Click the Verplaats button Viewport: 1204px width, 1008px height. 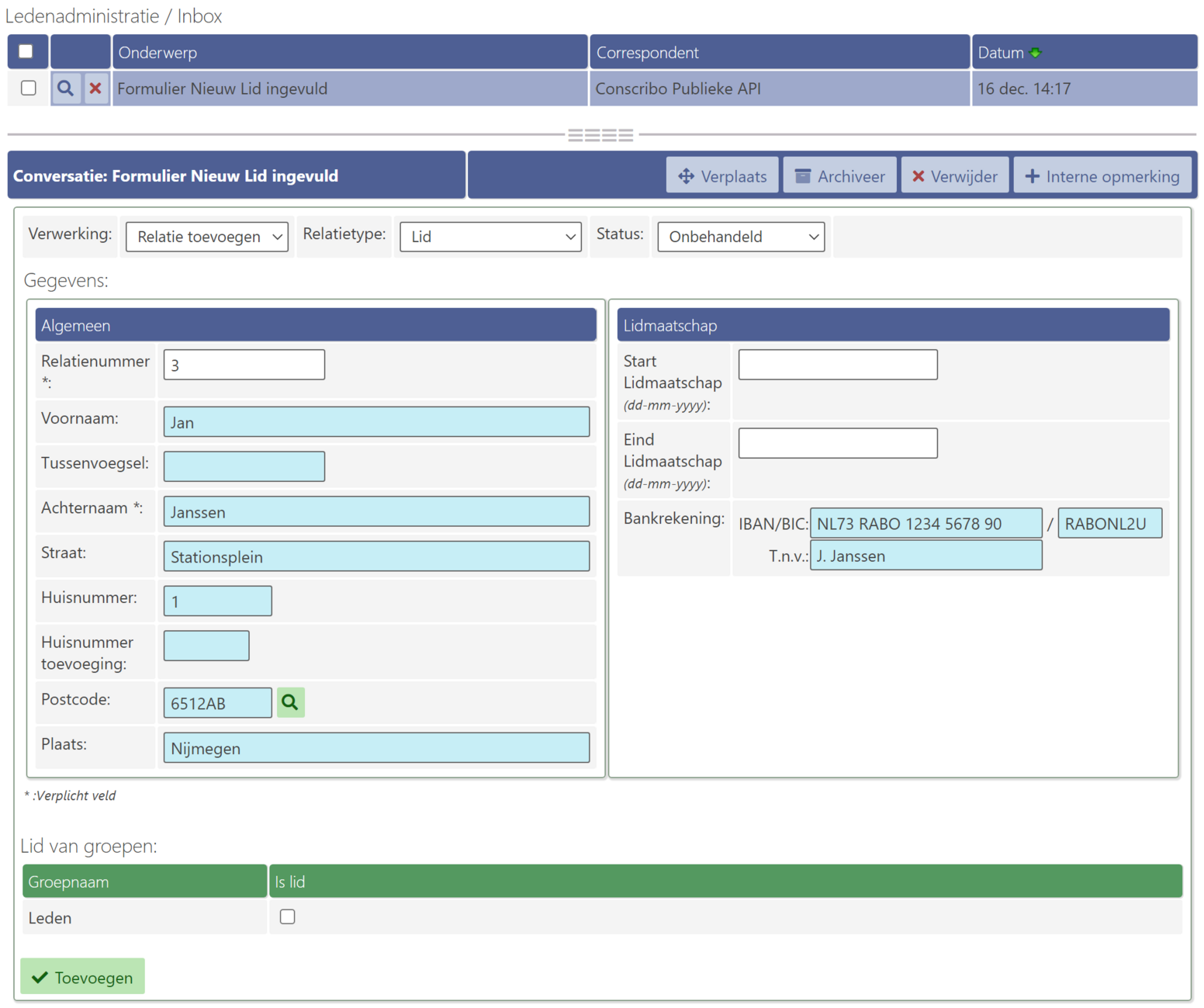coord(722,176)
